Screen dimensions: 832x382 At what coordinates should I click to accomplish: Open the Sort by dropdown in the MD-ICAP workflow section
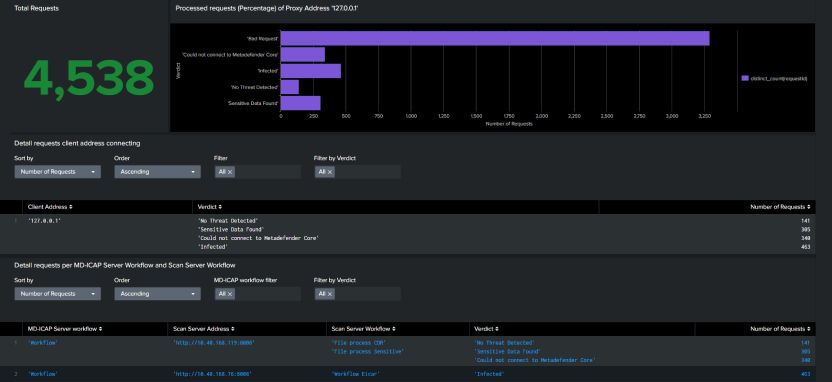click(x=57, y=294)
